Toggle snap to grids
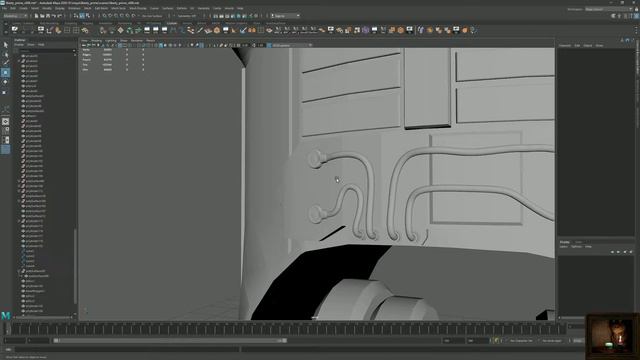640x360 pixels. point(104,16)
